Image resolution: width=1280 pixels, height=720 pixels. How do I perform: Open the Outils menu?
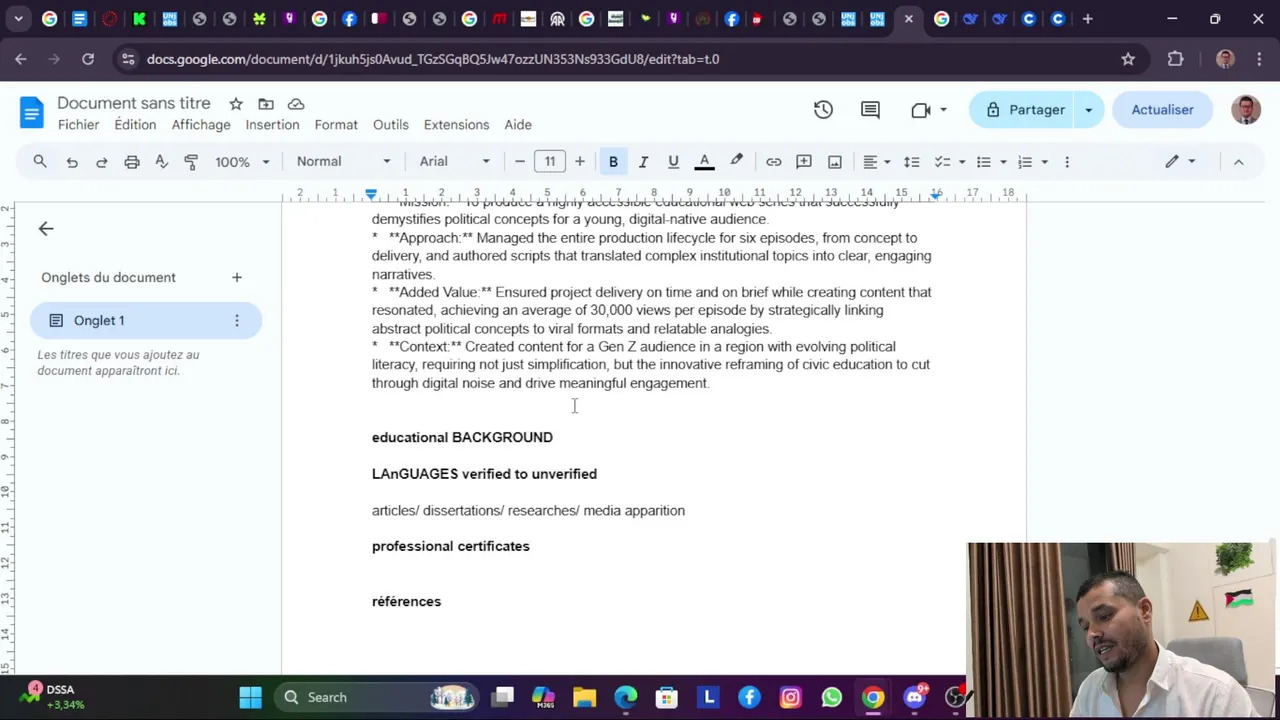click(391, 125)
